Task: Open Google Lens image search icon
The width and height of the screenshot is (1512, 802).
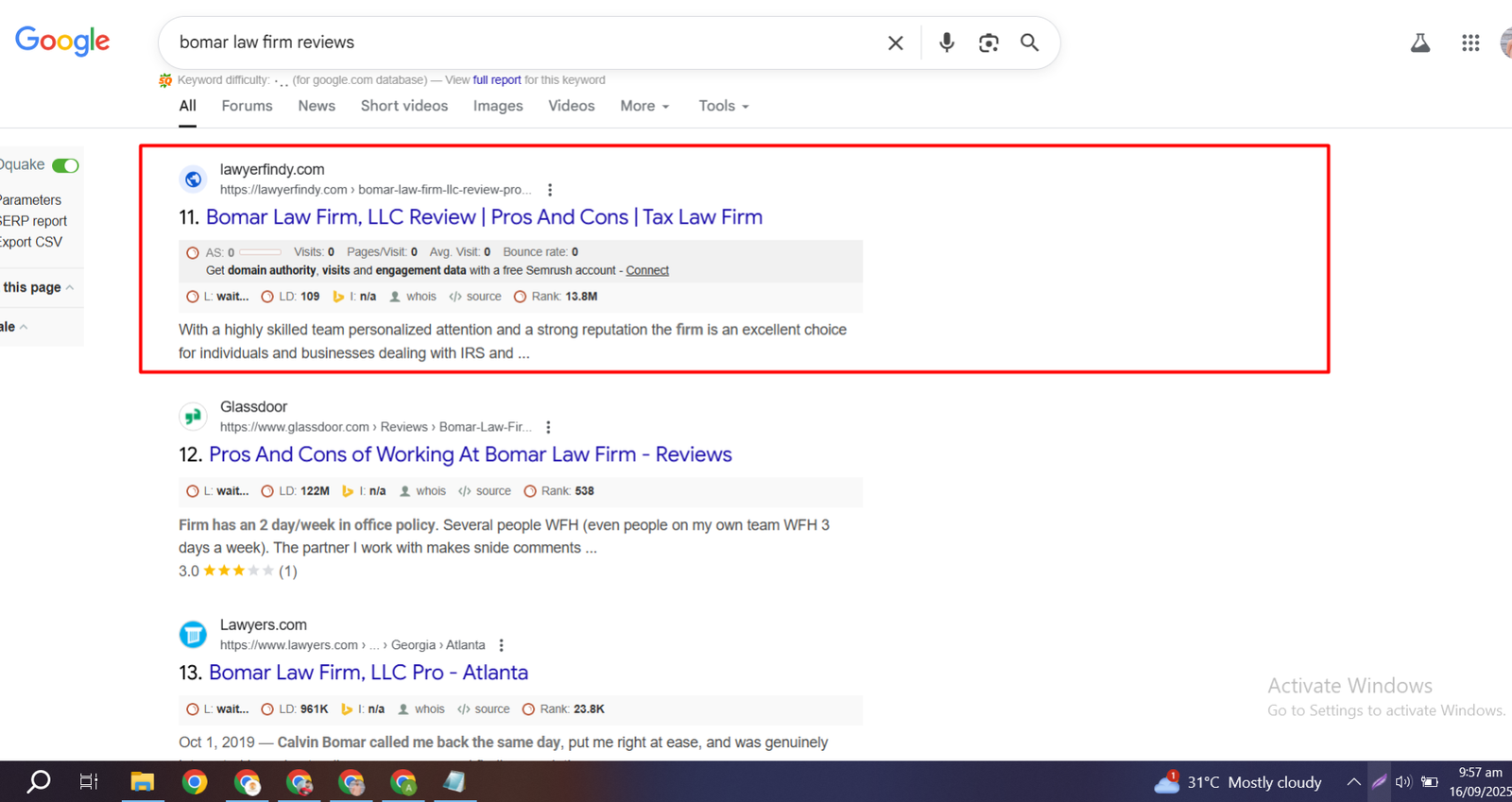Action: click(988, 43)
